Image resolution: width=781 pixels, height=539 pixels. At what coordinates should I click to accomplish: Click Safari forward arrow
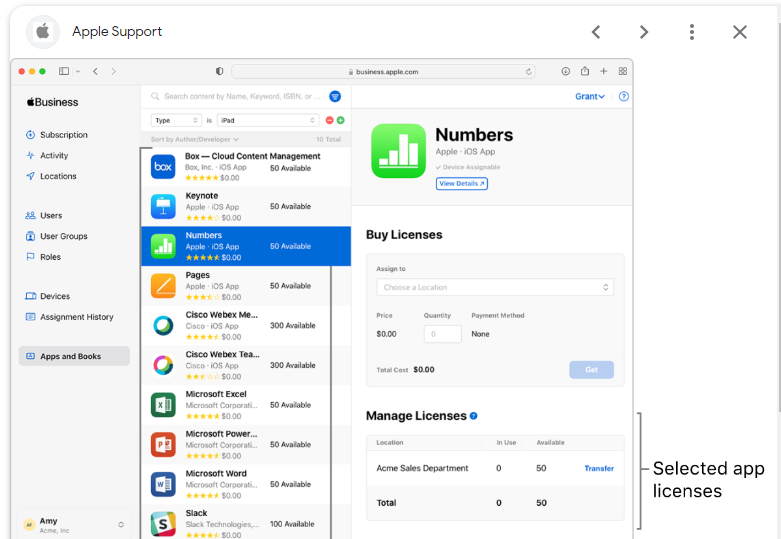(114, 71)
